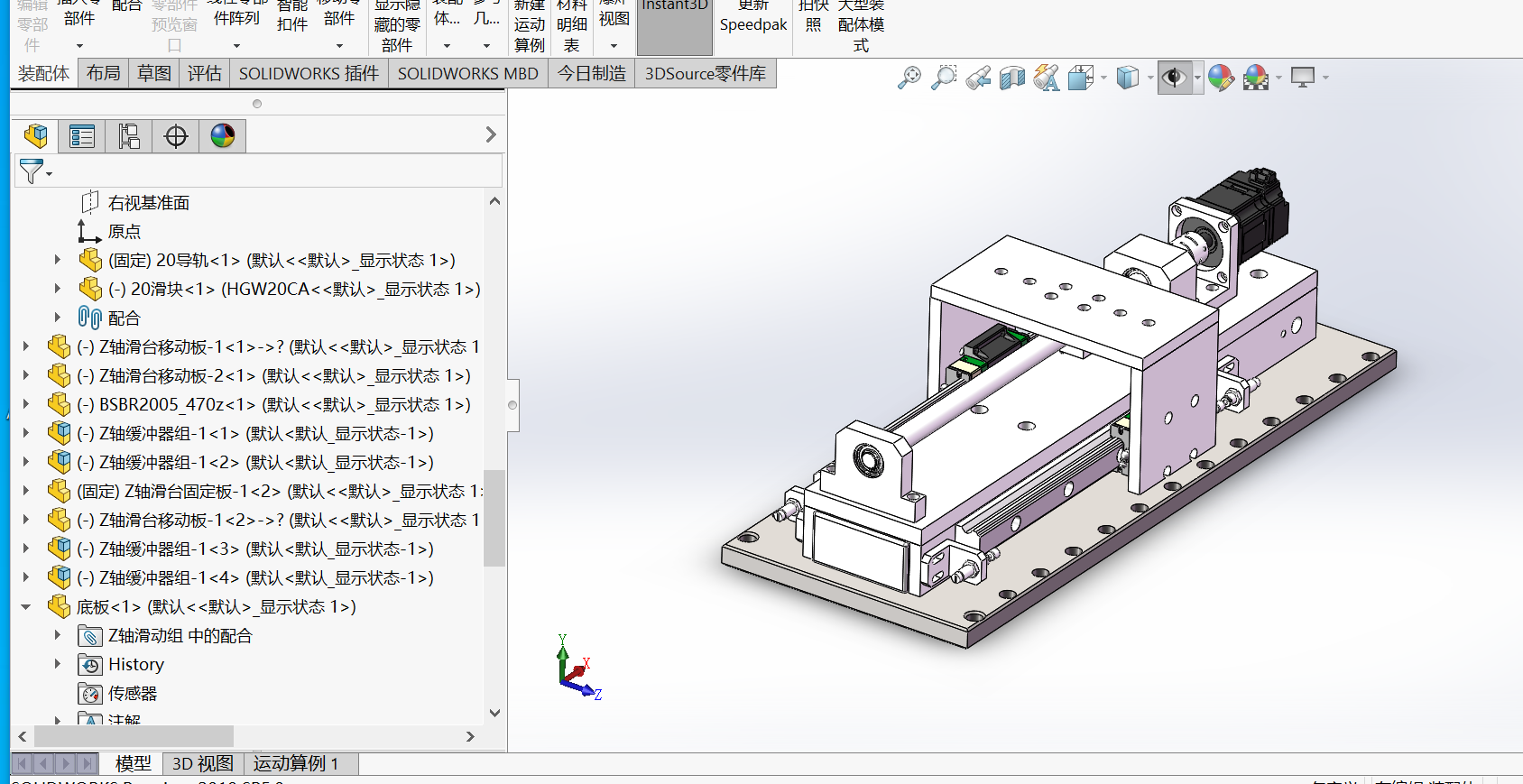Click the Zoom to Fit magnifier icon

(909, 78)
